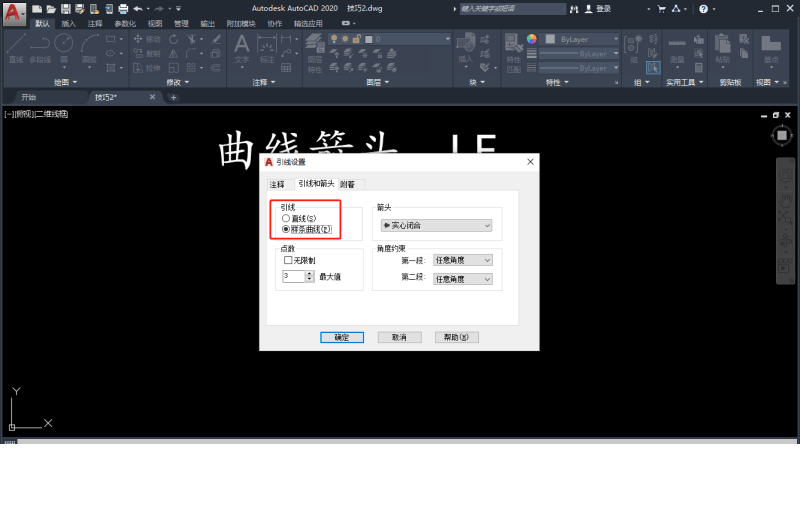Open the object color ByLayer dropdown
The width and height of the screenshot is (800, 509).
pyautogui.click(x=581, y=39)
